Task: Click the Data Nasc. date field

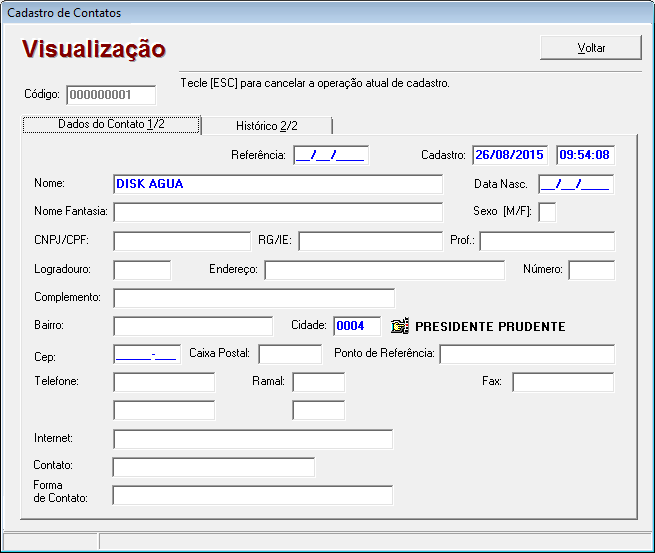Action: [x=575, y=184]
